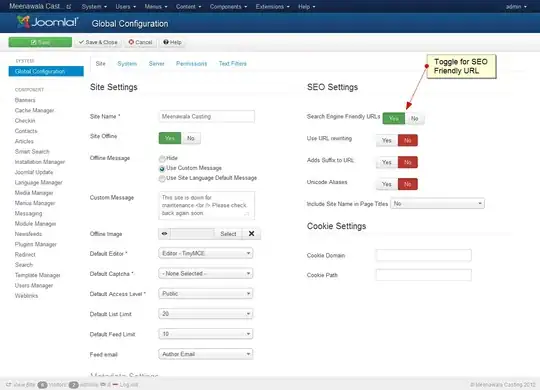This screenshot has width=540, height=390.
Task: Select Hide offline message radio
Action: (162, 159)
